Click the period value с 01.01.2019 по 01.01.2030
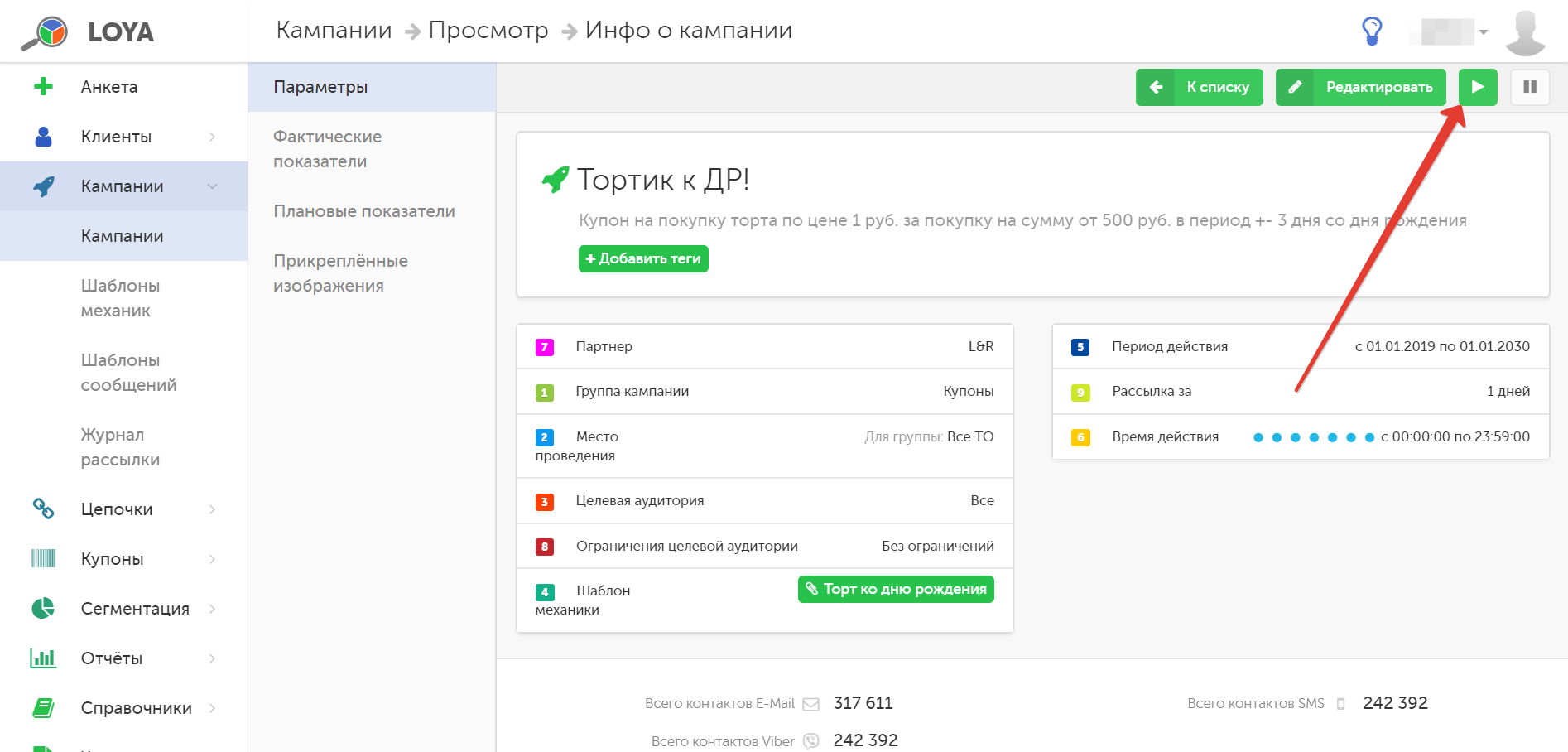Image resolution: width=1568 pixels, height=752 pixels. pyautogui.click(x=1442, y=346)
